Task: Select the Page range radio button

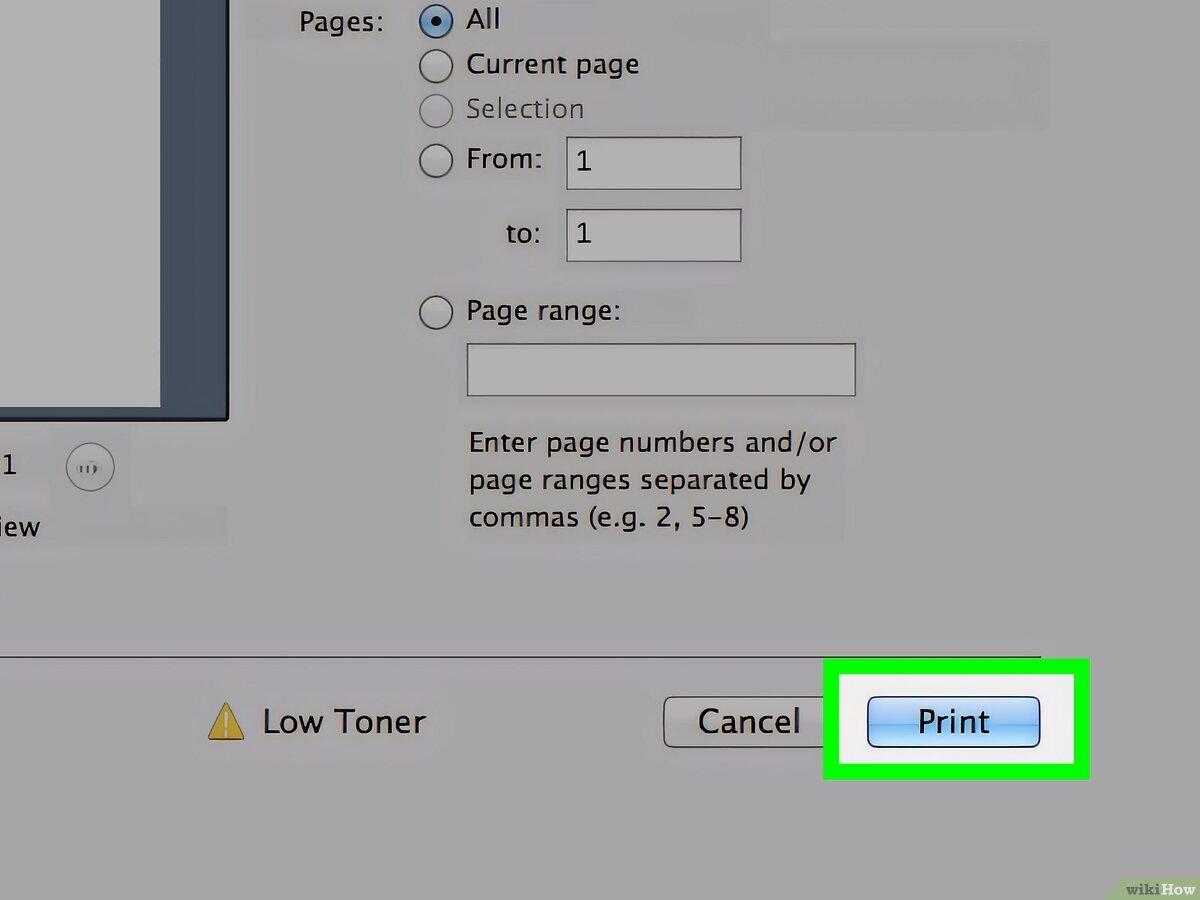Action: point(436,312)
